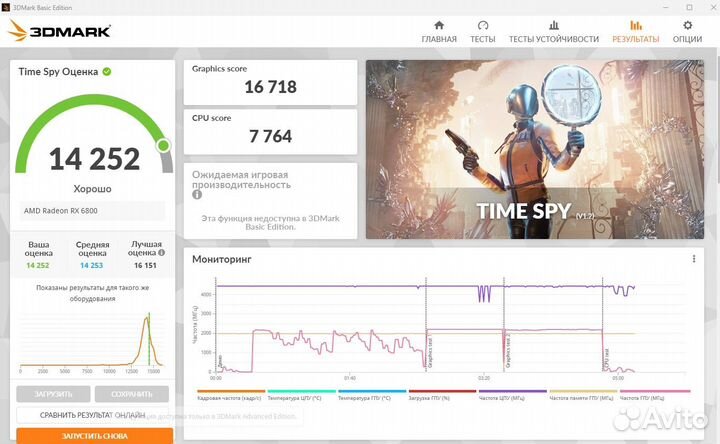Open ОПЦИИ settings gear

(x=687, y=31)
